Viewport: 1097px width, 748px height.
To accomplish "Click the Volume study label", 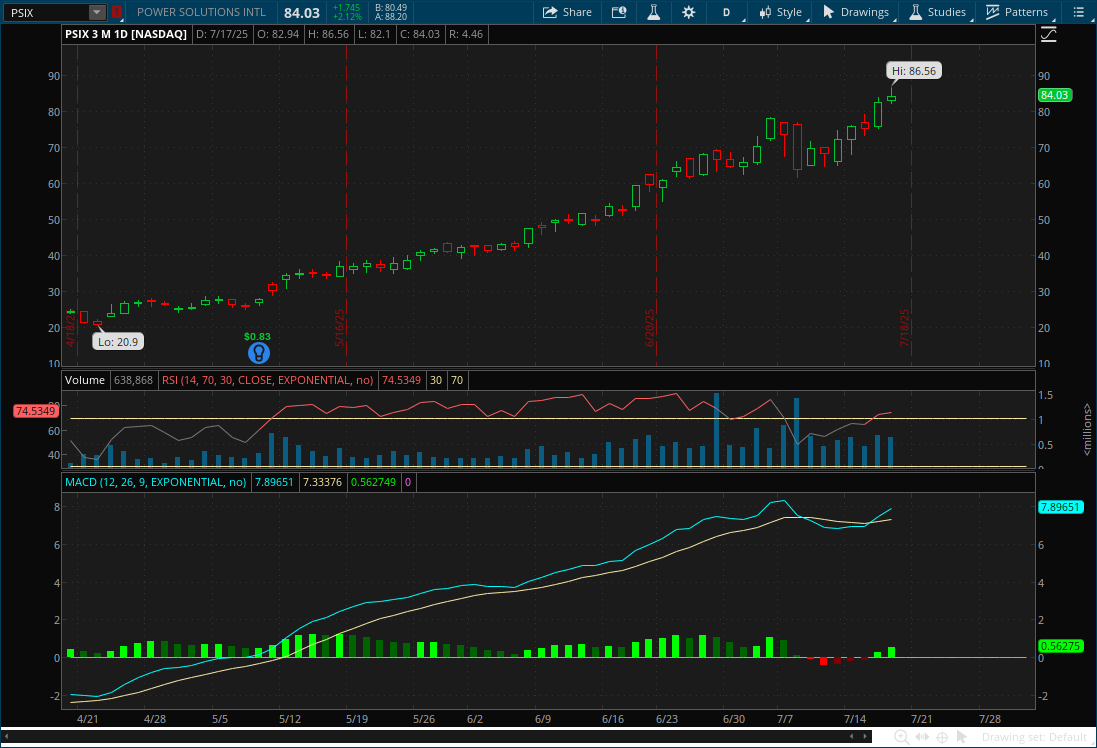I will tap(85, 380).
